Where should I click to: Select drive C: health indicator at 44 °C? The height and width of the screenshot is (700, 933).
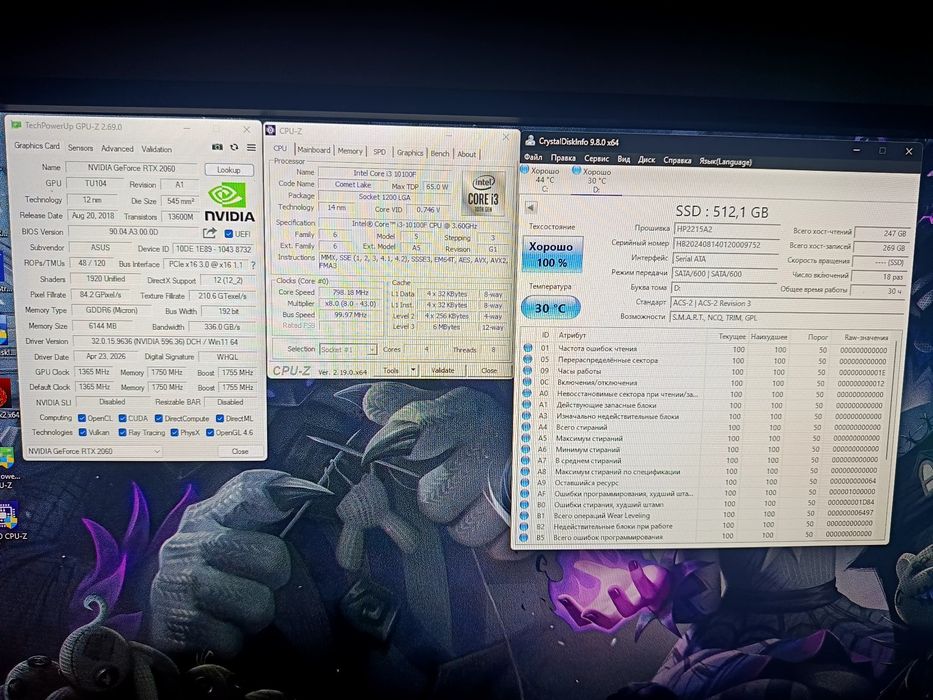[541, 179]
